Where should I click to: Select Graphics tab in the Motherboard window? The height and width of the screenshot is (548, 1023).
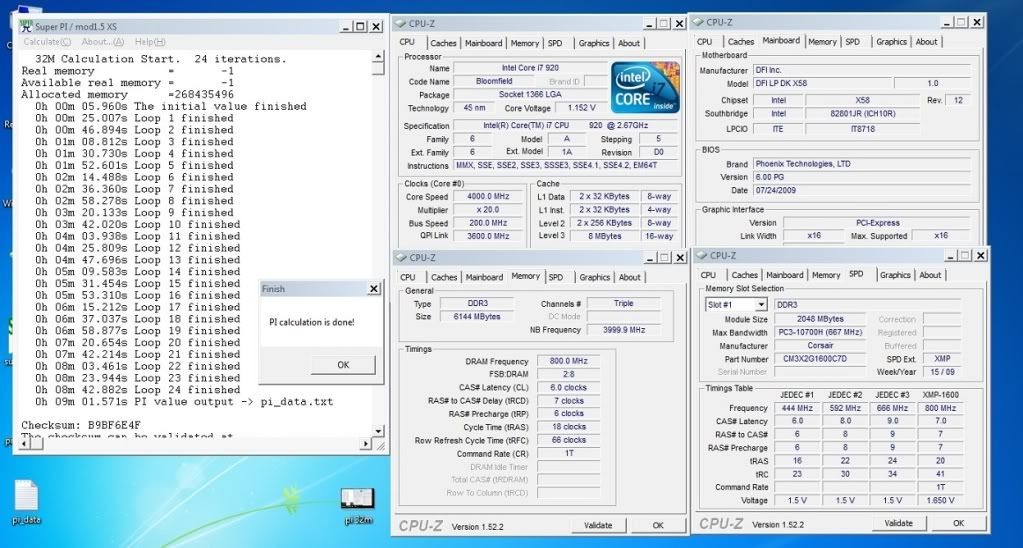tap(891, 42)
